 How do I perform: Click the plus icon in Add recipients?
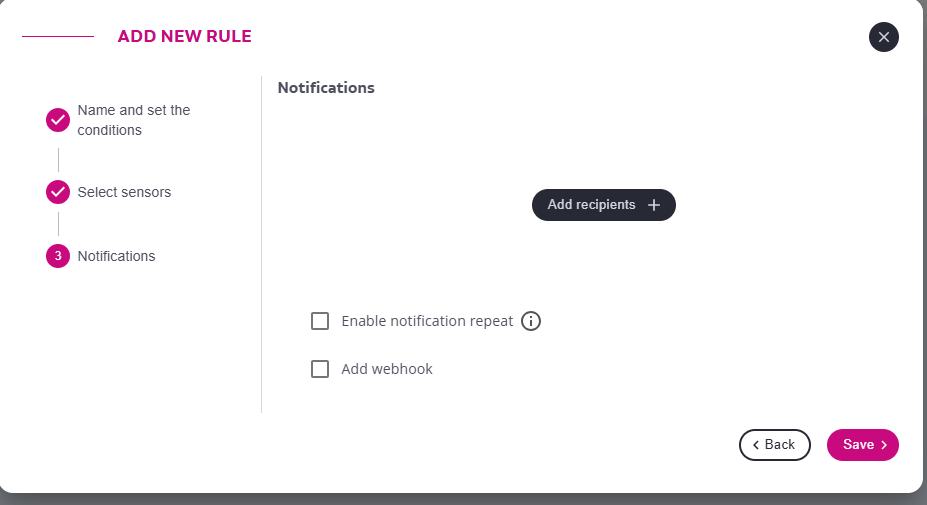(x=654, y=205)
